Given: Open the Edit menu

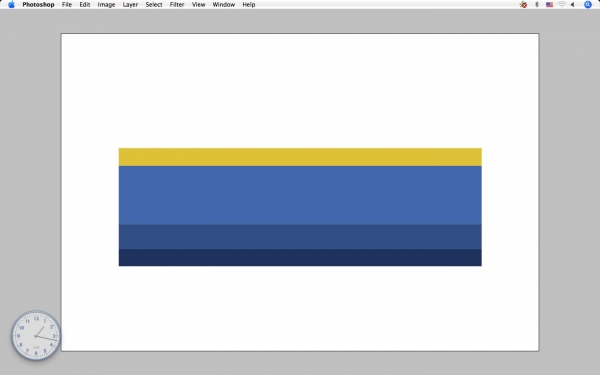Looking at the screenshot, I should click(85, 5).
